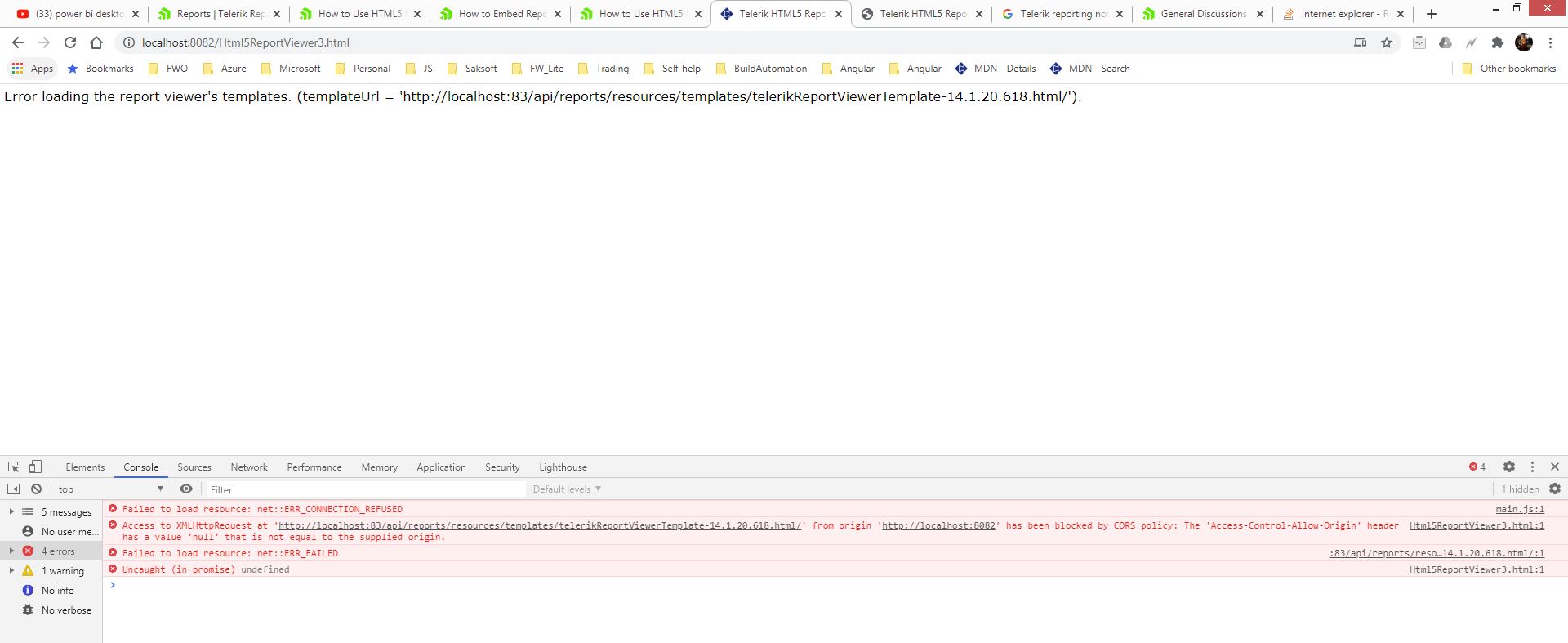Switch to the Elements panel
Screen dimensions: 1568x643
[x=85, y=467]
